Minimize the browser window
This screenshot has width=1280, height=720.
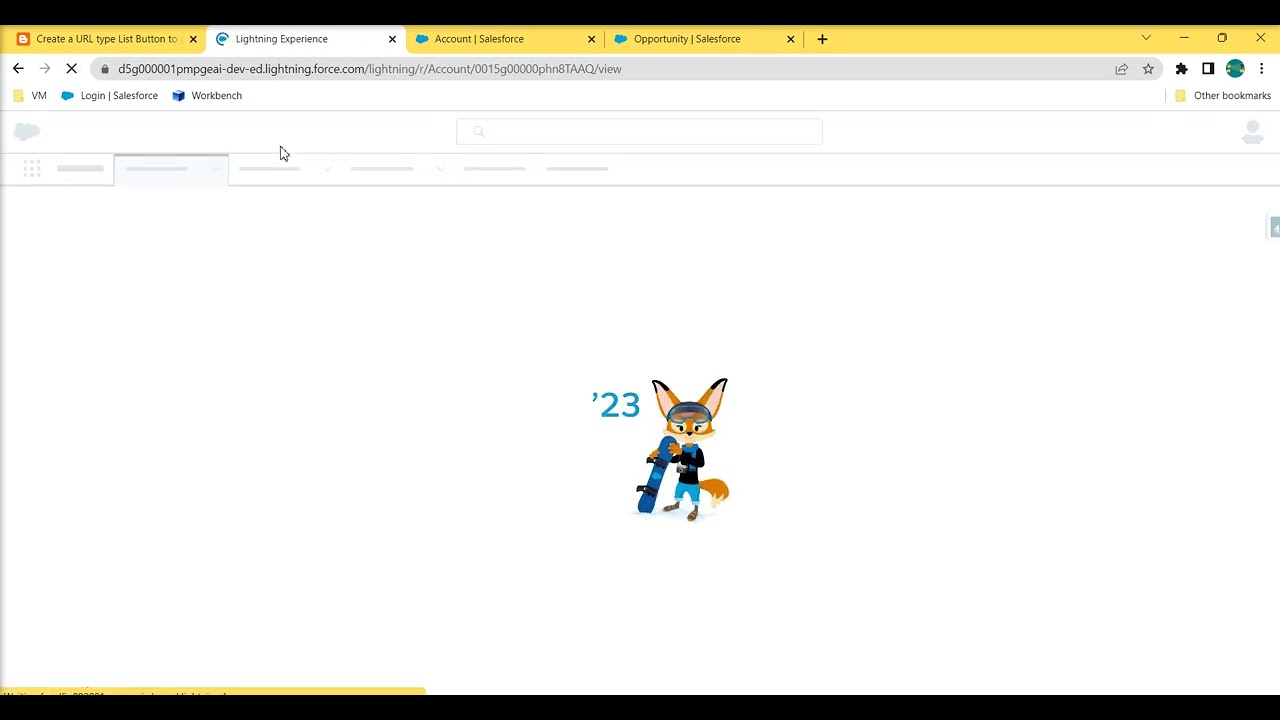tap(1184, 38)
